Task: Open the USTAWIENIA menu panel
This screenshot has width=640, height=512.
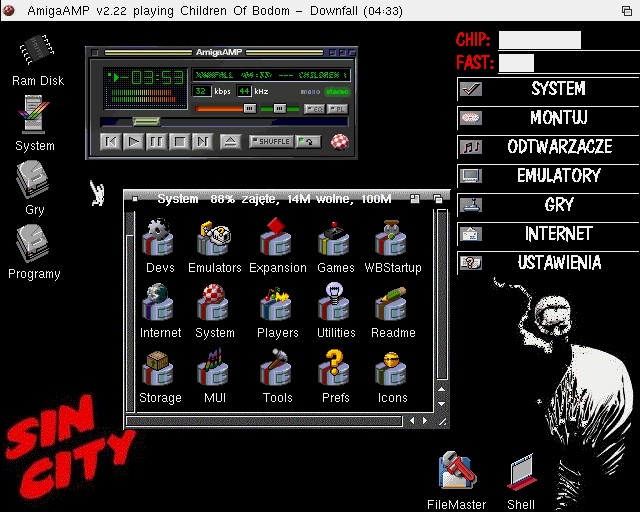Action: 548,263
